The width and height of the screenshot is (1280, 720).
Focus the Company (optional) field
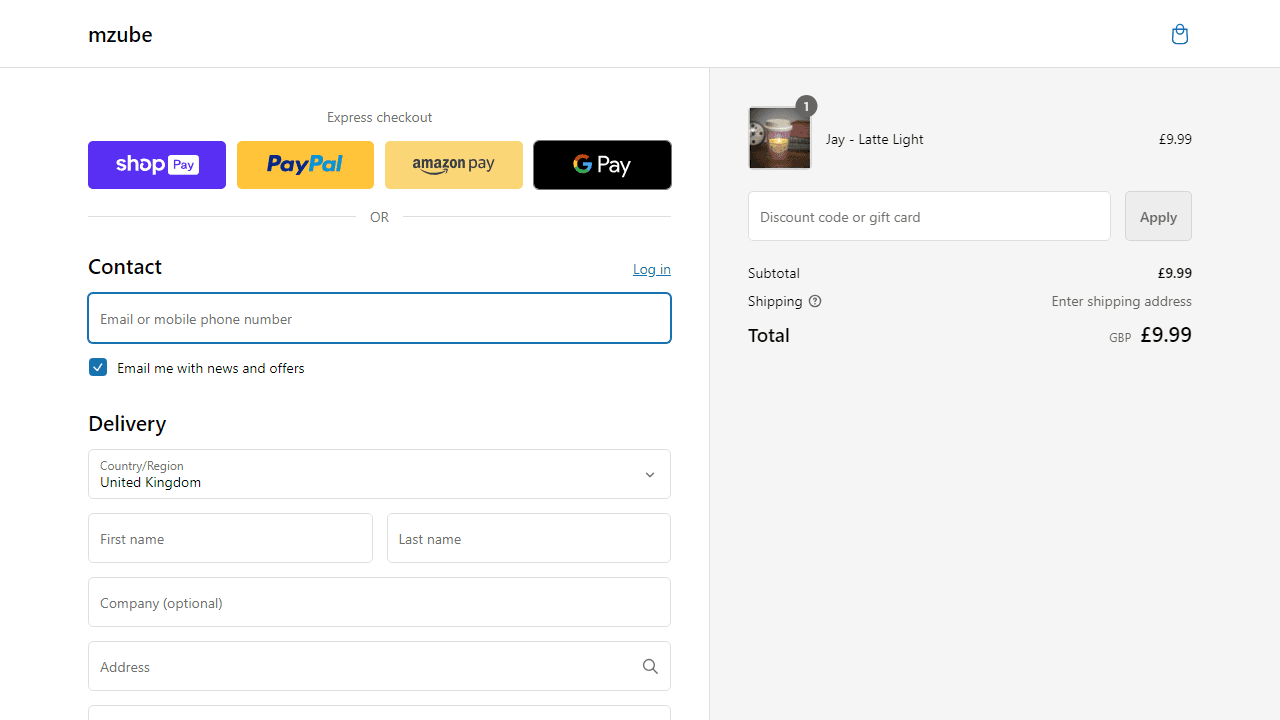tap(379, 602)
